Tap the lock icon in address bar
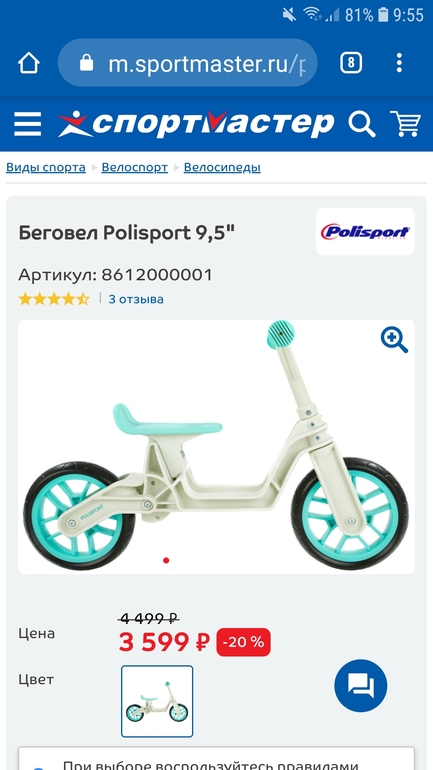Screen dimensions: 433x770 [86, 63]
